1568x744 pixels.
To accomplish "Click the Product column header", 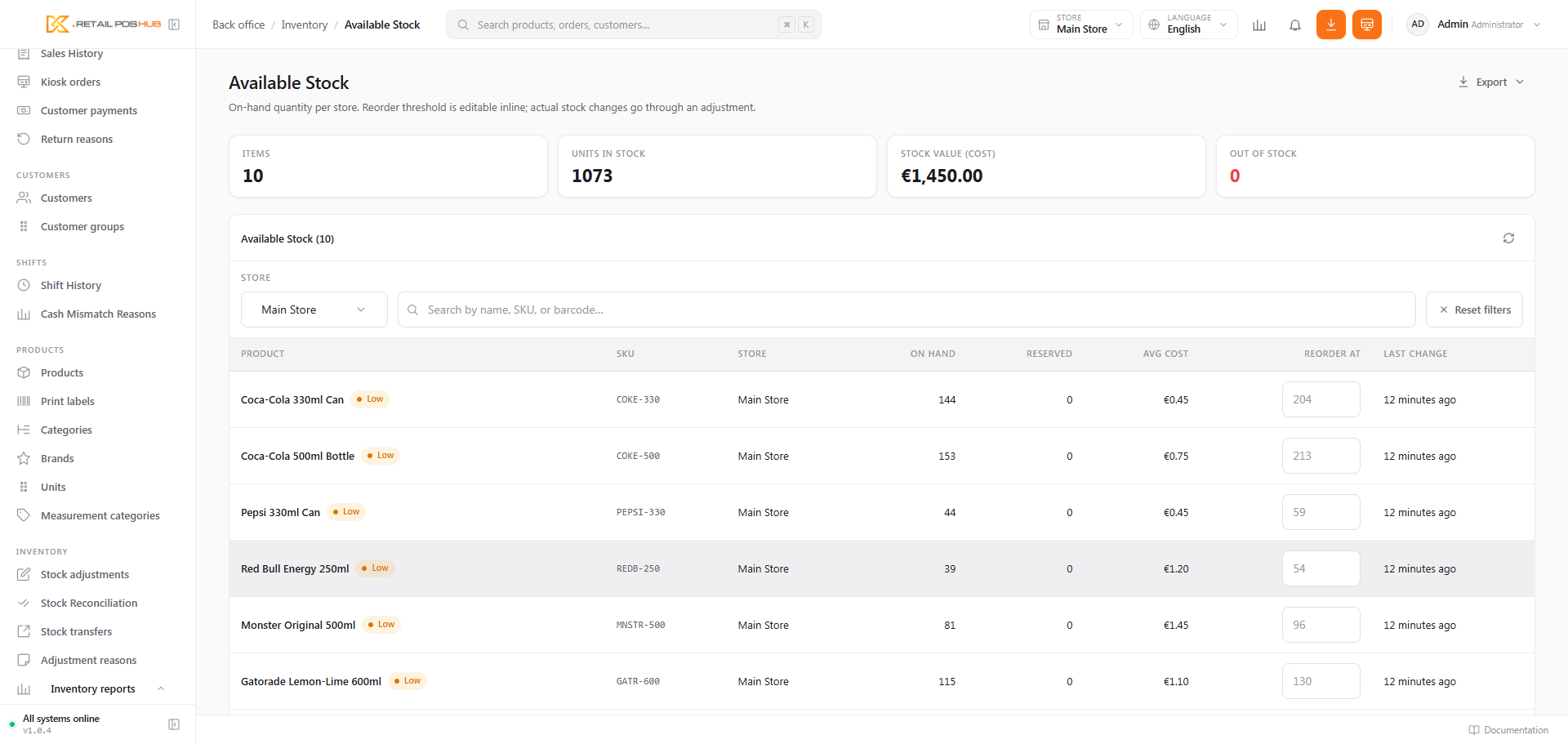I will pyautogui.click(x=263, y=354).
